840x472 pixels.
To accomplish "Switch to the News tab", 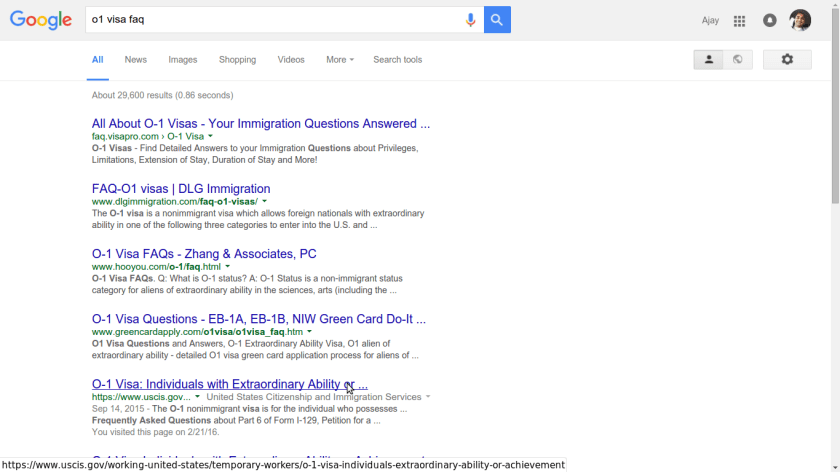I will pyautogui.click(x=135, y=60).
